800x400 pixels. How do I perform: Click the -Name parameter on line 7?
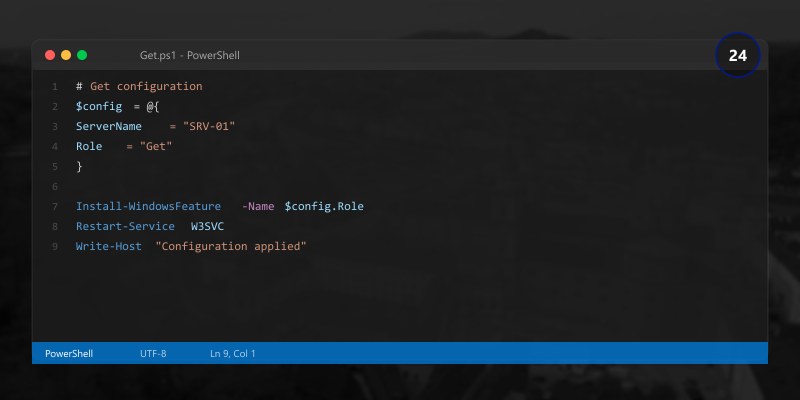258,206
